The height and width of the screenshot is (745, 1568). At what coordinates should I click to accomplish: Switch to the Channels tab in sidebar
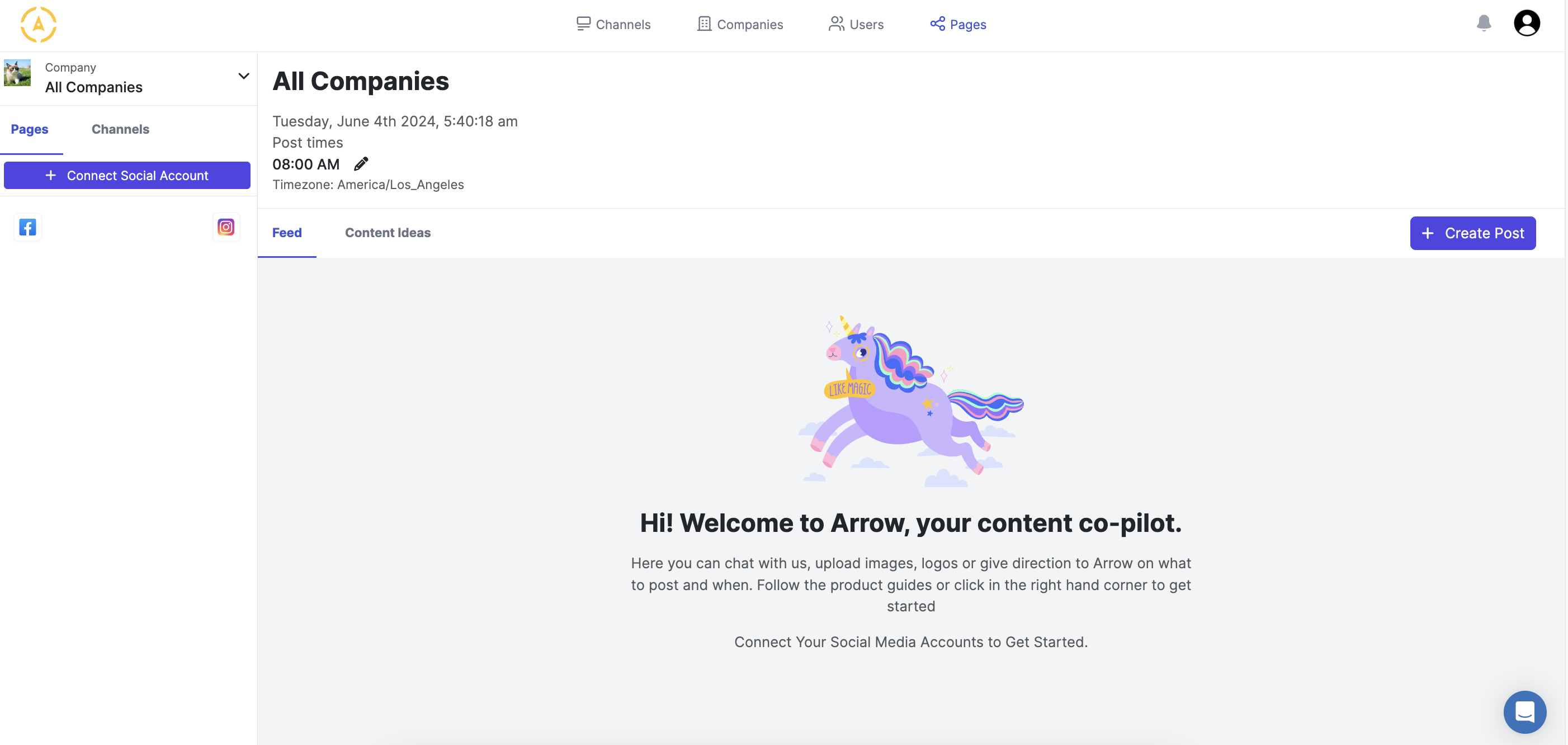tap(120, 129)
